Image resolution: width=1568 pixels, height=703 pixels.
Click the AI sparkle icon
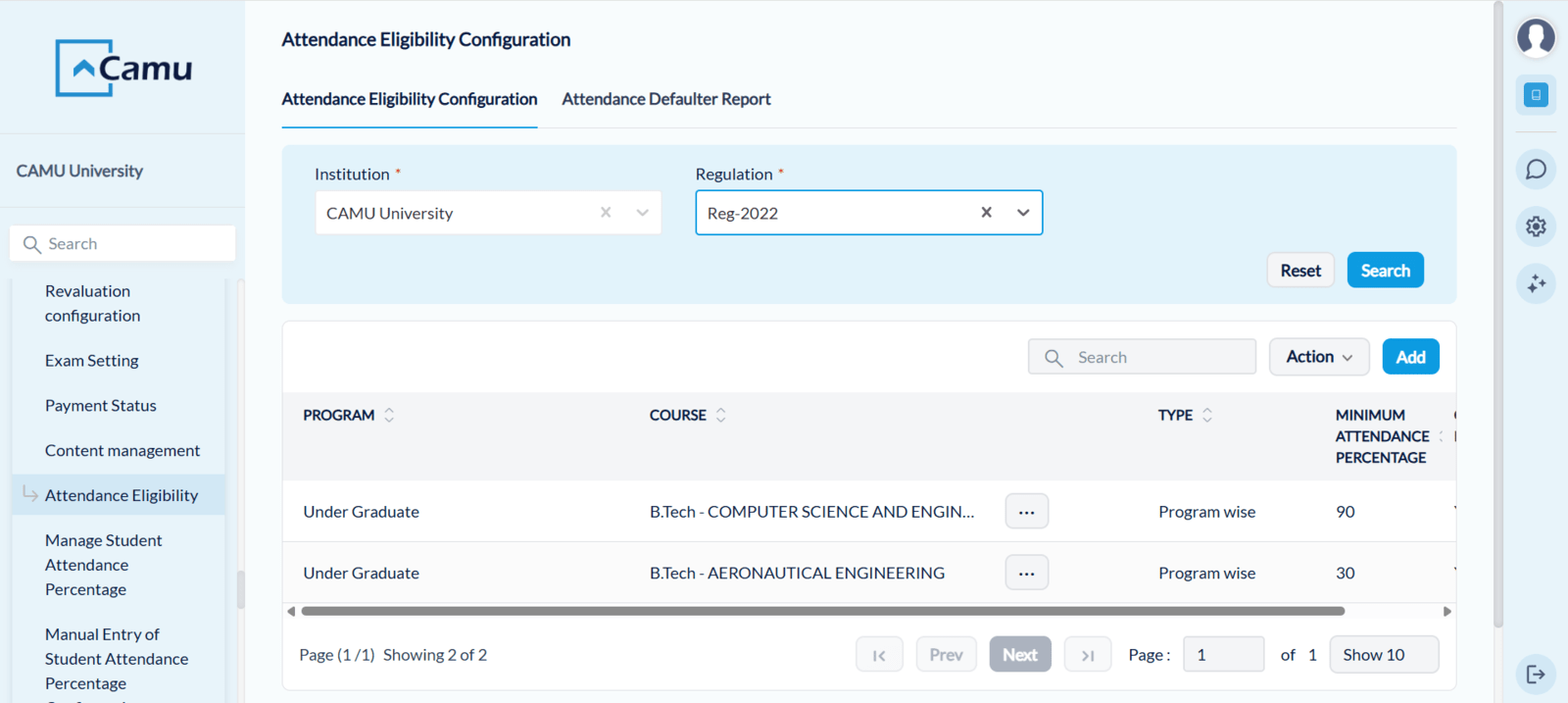click(x=1536, y=283)
